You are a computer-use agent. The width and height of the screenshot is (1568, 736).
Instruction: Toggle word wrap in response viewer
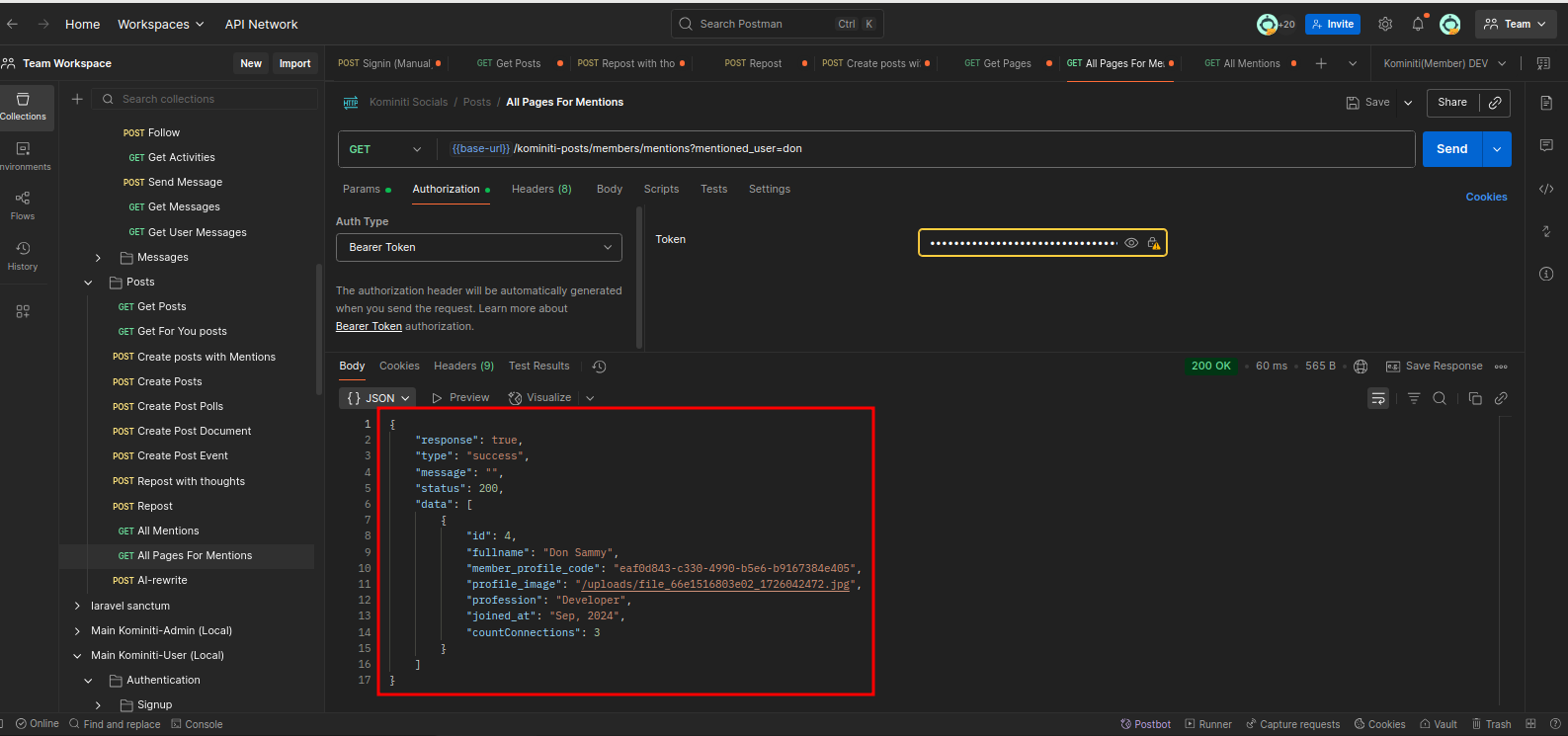coord(1378,398)
